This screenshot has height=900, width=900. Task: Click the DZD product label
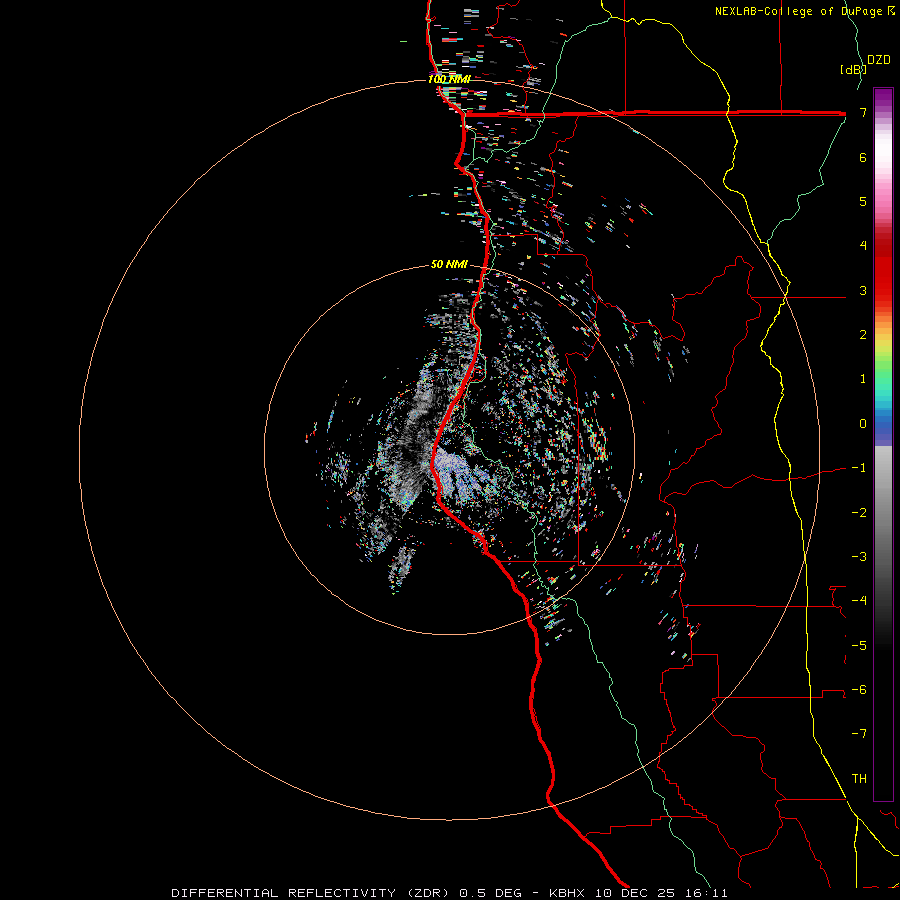(879, 60)
